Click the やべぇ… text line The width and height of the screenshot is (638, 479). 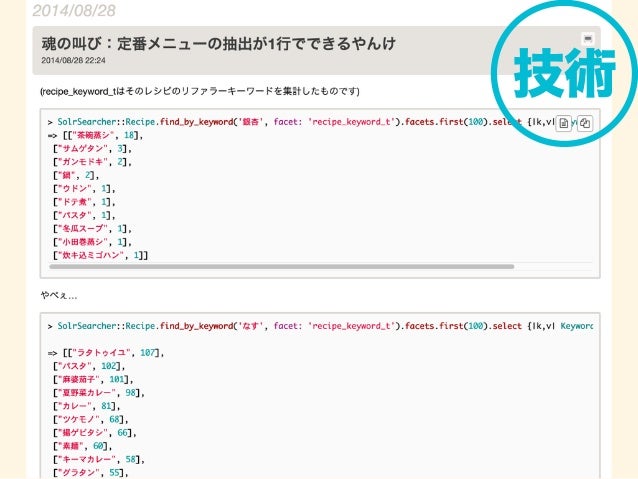59,295
